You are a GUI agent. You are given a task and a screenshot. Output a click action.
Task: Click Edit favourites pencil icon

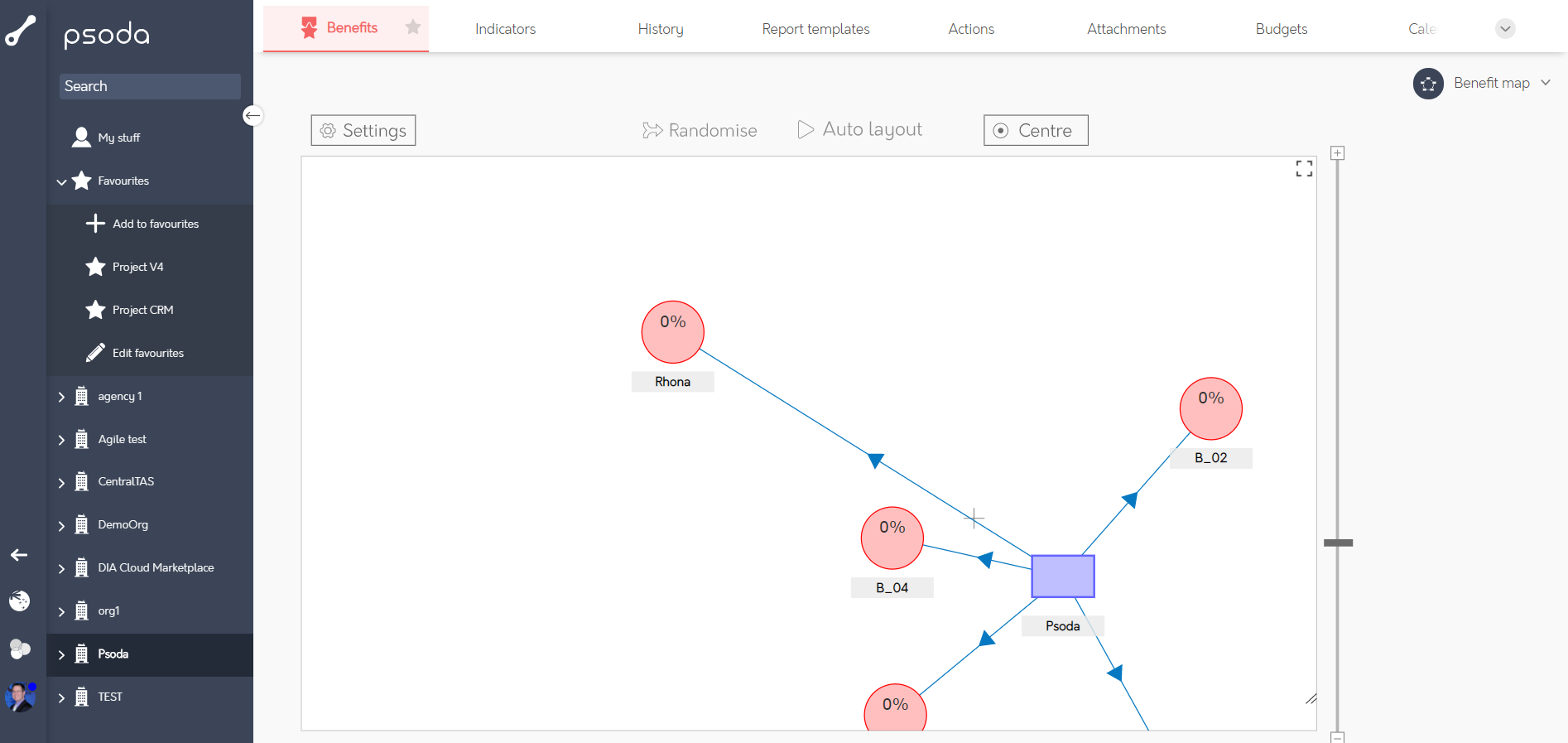coord(95,353)
